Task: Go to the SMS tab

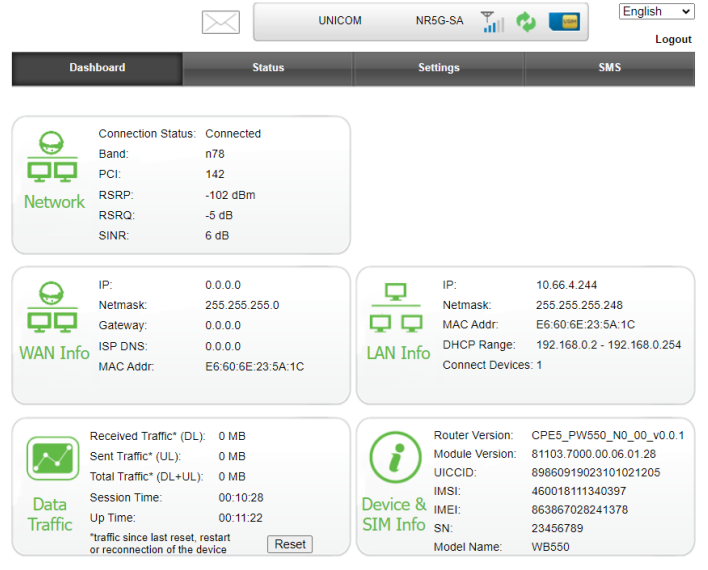Action: [x=609, y=68]
